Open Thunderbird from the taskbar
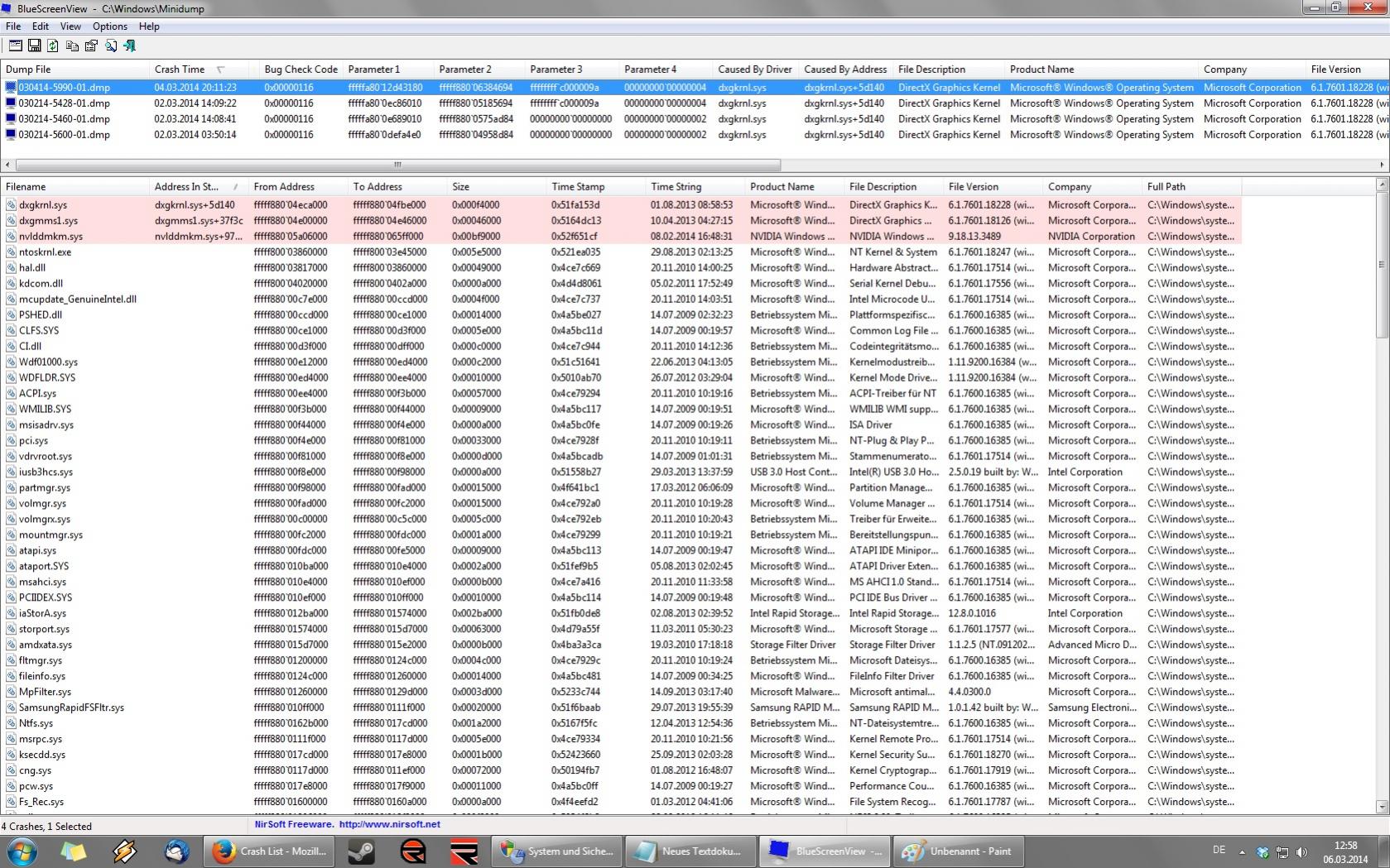Image resolution: width=1390 pixels, height=868 pixels. (x=176, y=851)
